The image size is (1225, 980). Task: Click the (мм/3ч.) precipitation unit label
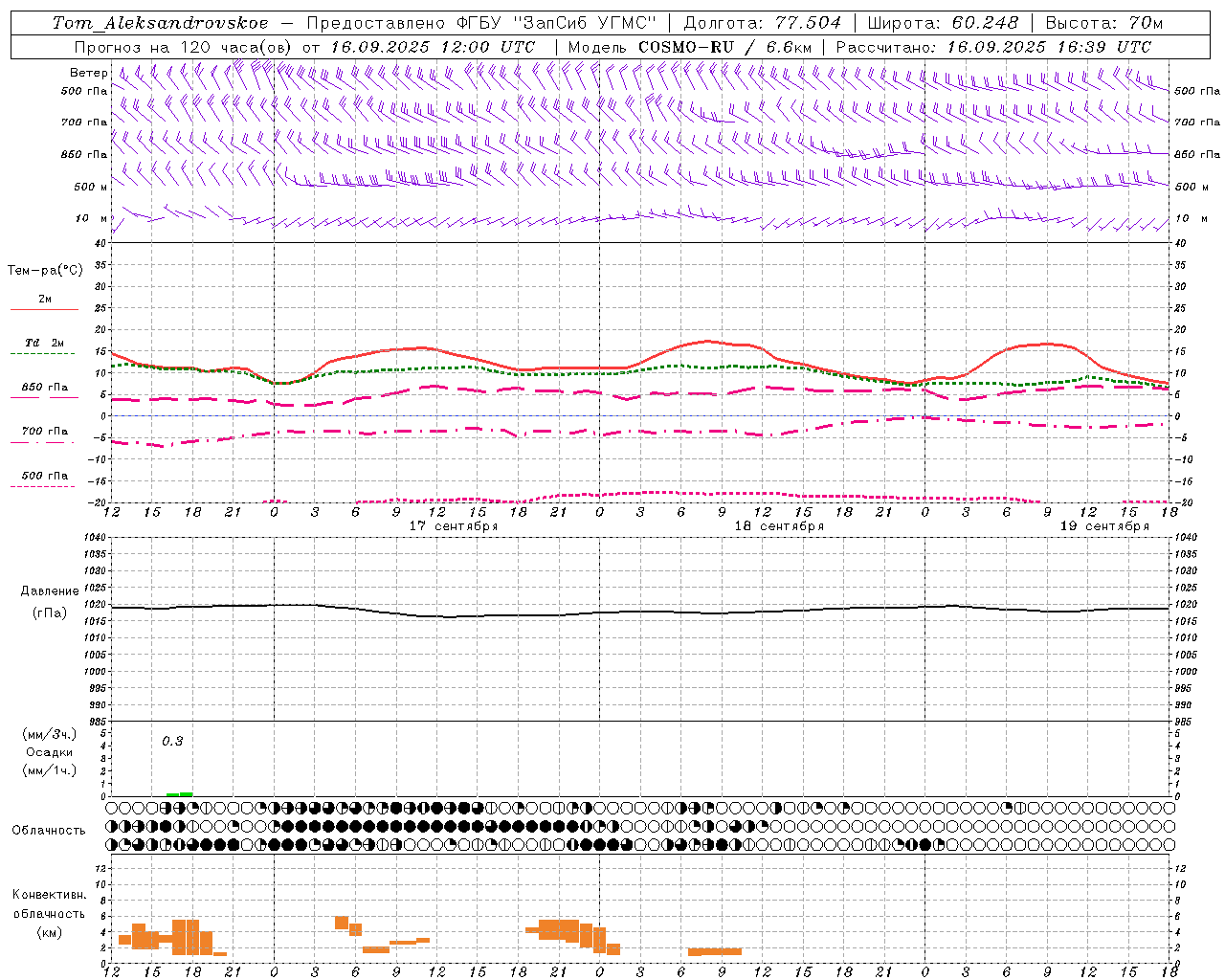tap(50, 734)
